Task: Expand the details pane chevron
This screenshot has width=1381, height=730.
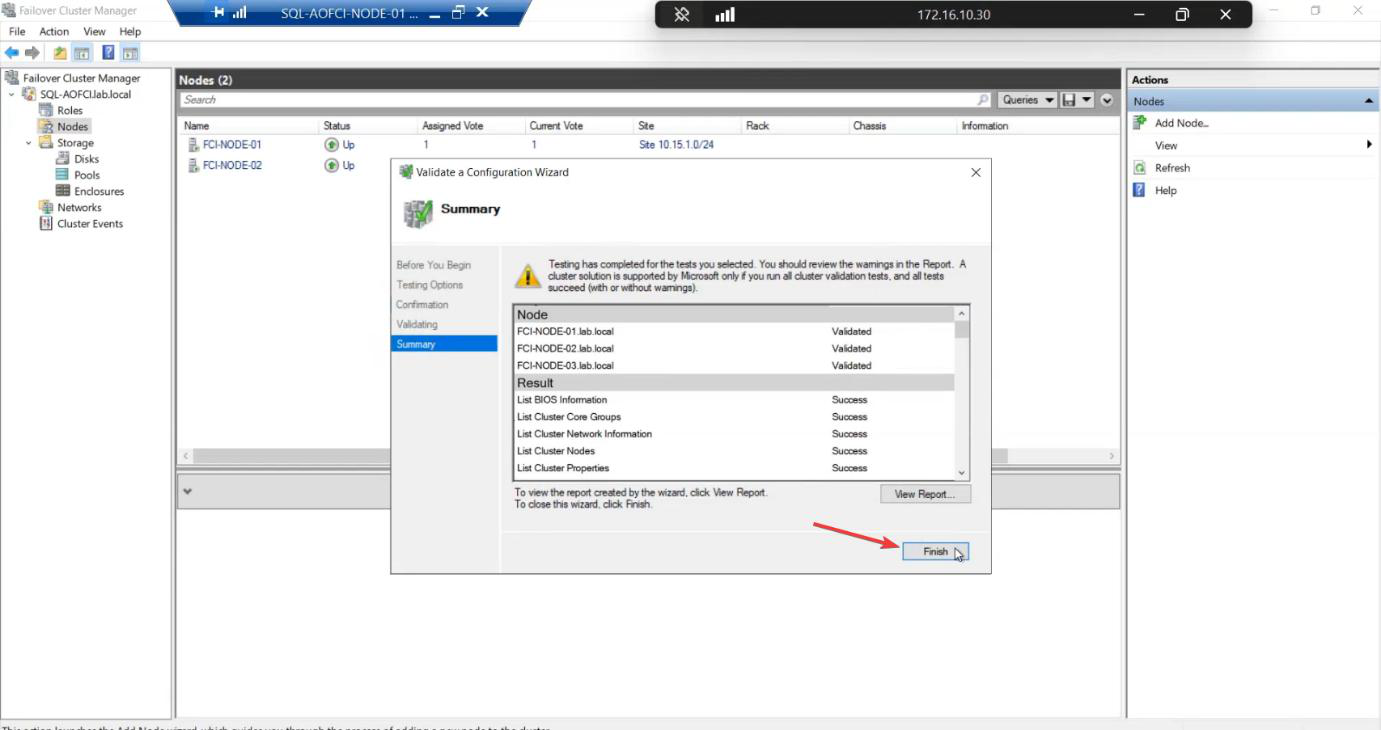Action: pyautogui.click(x=188, y=492)
